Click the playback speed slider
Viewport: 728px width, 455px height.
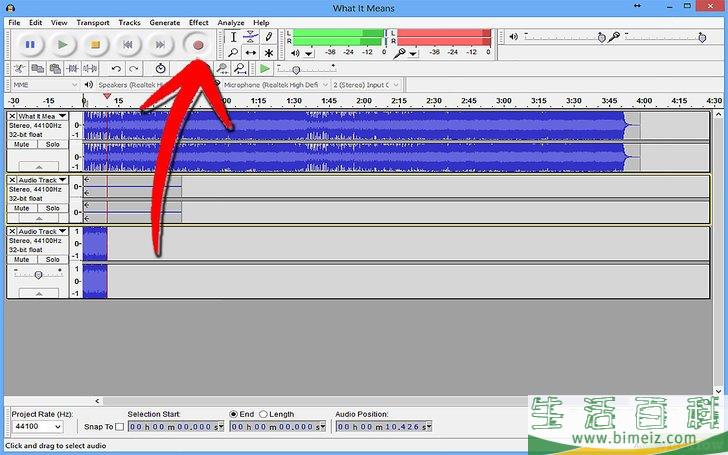306,69
